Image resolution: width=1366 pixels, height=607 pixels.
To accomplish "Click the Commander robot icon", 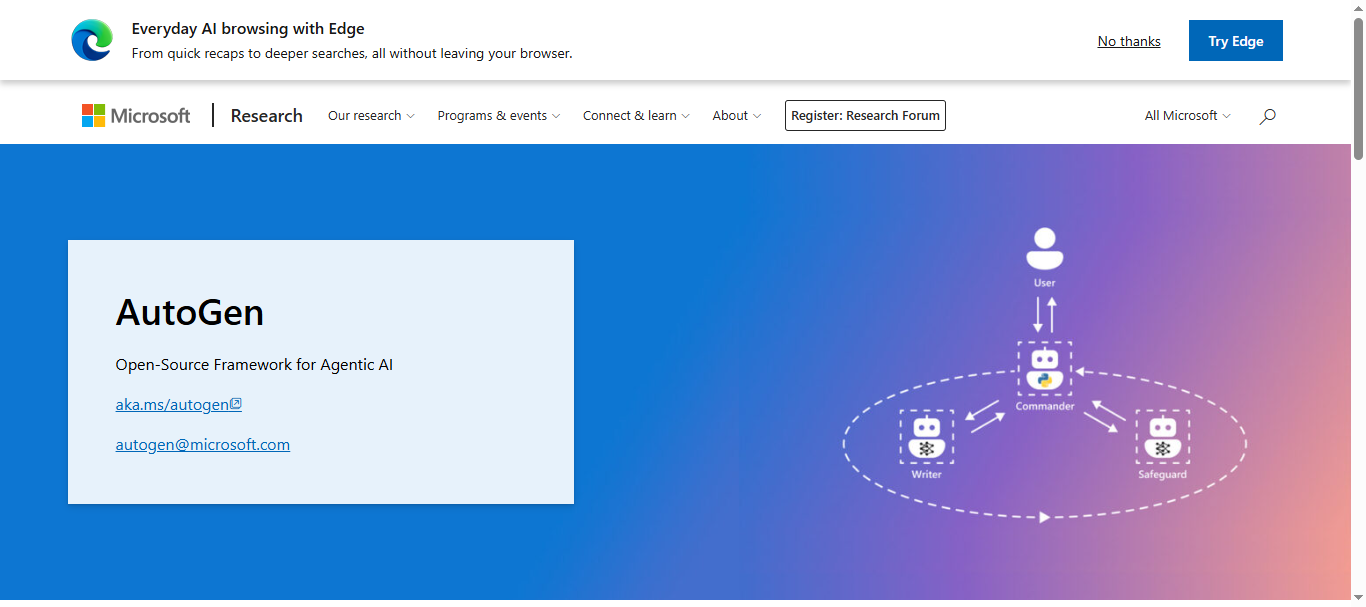I will coord(1045,369).
